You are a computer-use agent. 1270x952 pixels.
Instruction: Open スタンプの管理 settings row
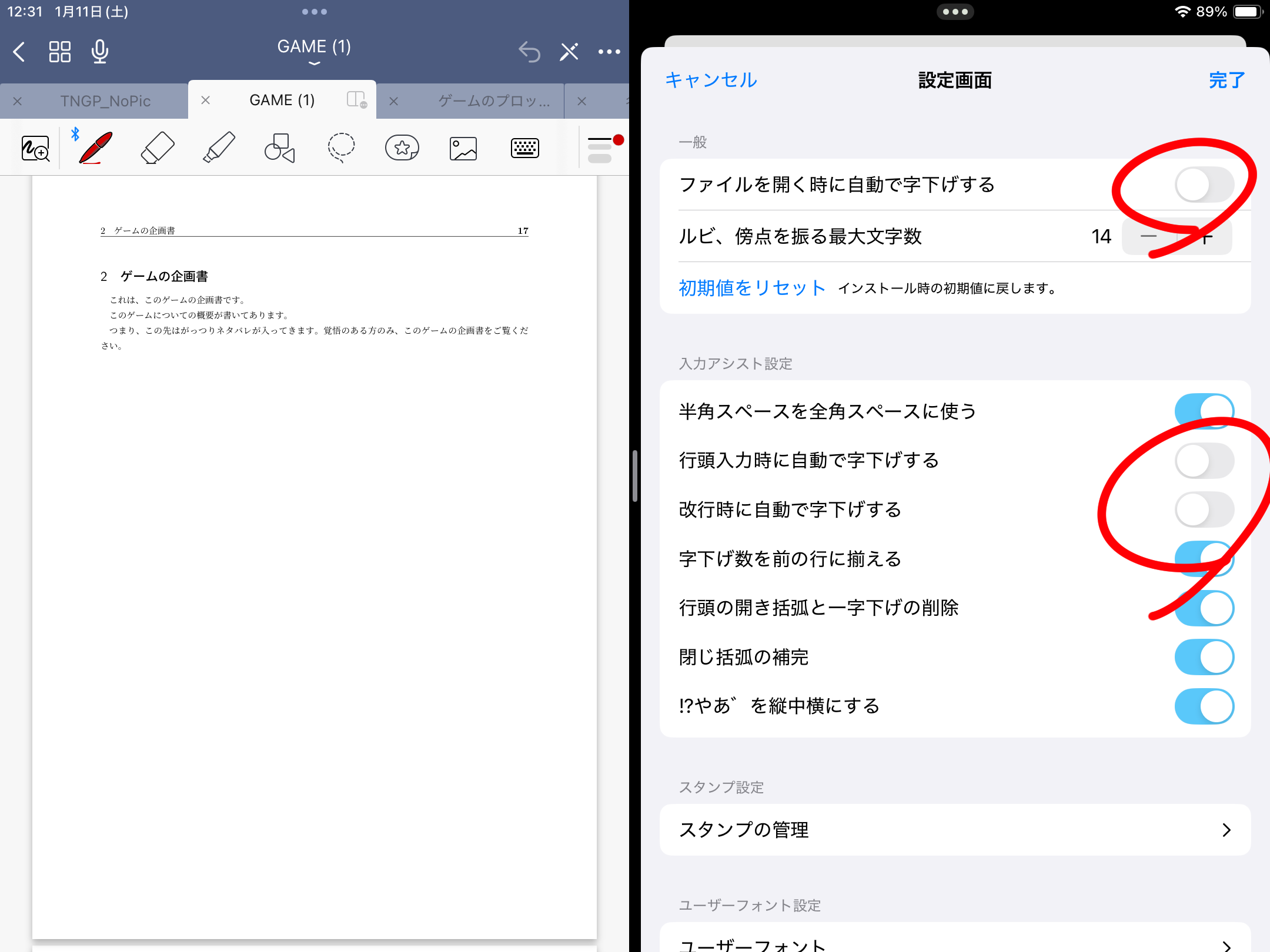click(x=955, y=830)
